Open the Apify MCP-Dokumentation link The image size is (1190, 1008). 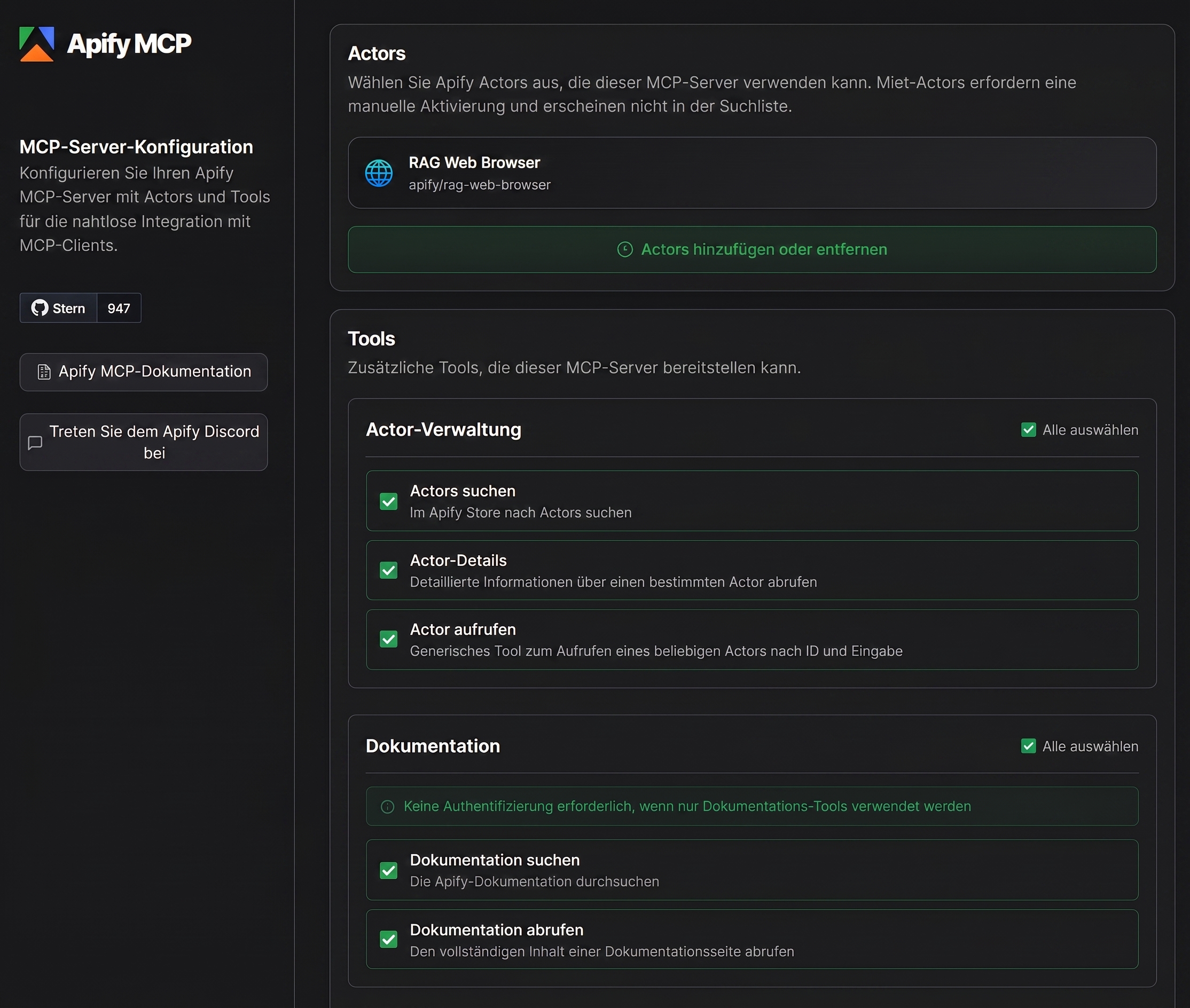coord(144,372)
